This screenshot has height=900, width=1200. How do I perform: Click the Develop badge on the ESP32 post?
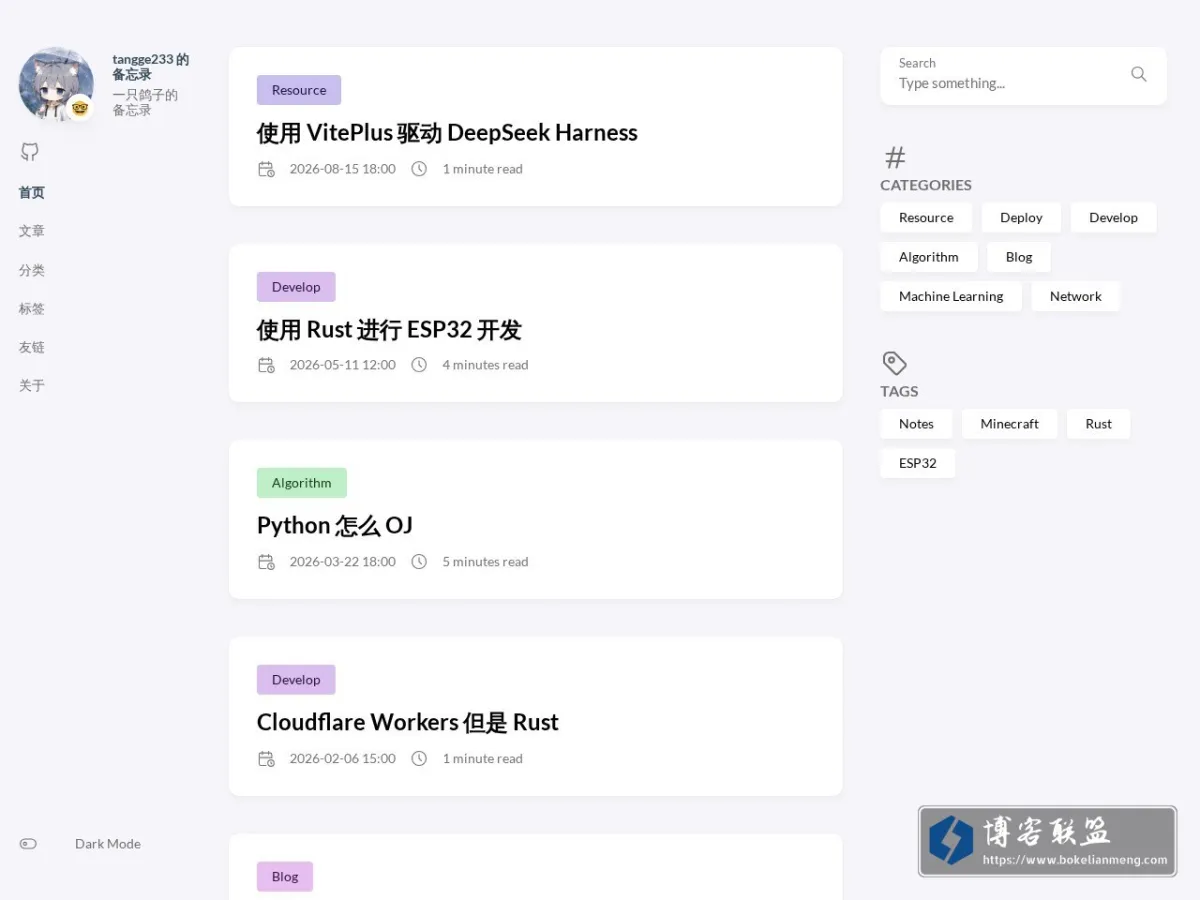296,287
